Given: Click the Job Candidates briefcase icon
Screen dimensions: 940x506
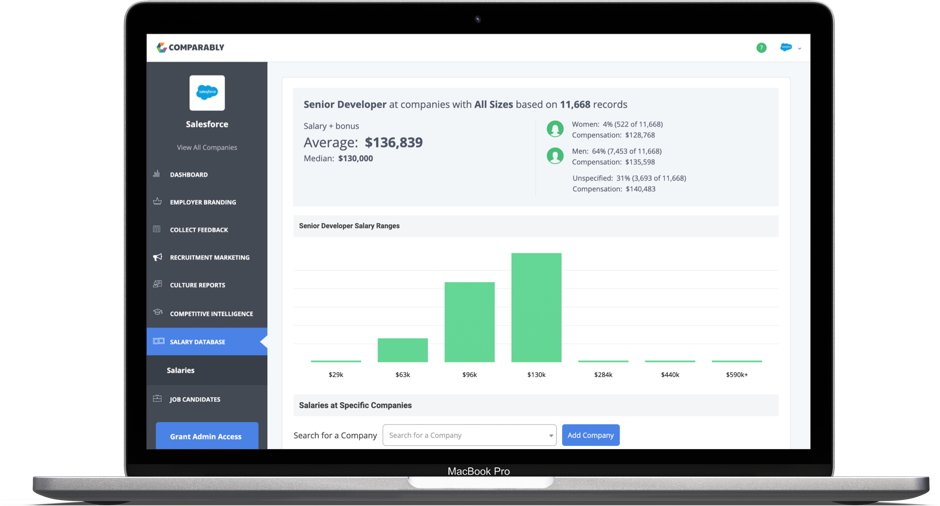Looking at the screenshot, I should tap(157, 399).
